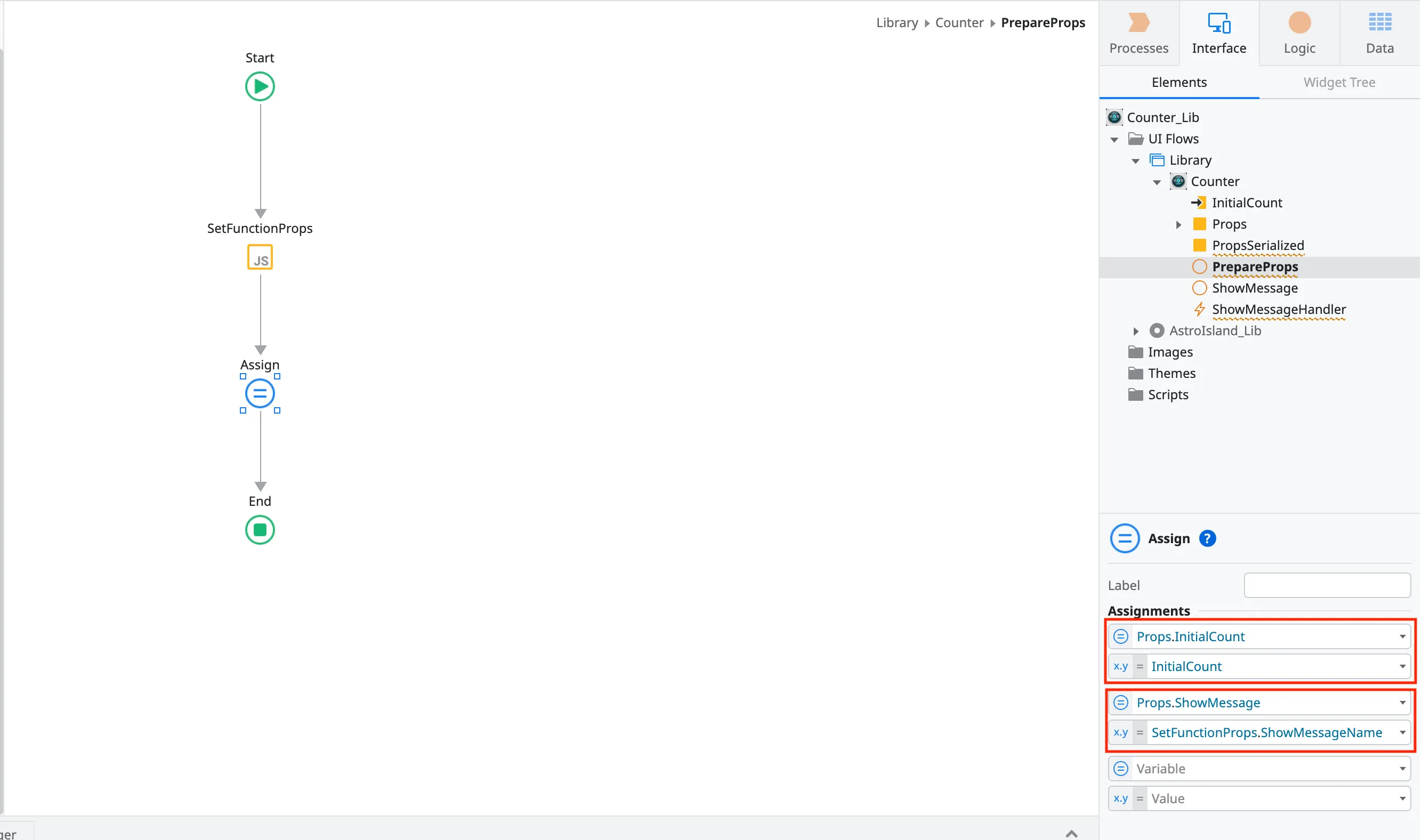Open the ShowMessage client action
The image size is (1422, 840).
(1254, 288)
